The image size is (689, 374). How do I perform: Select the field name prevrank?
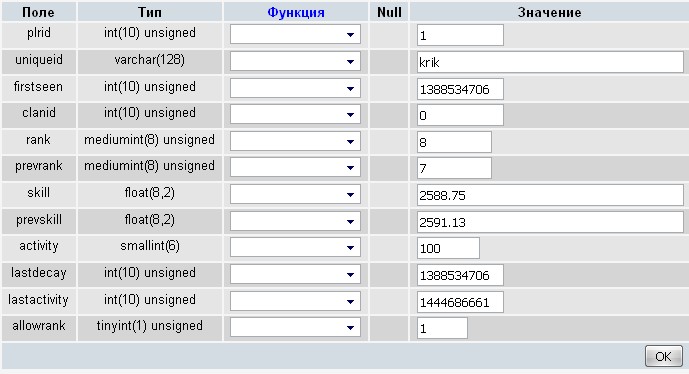coord(39,166)
